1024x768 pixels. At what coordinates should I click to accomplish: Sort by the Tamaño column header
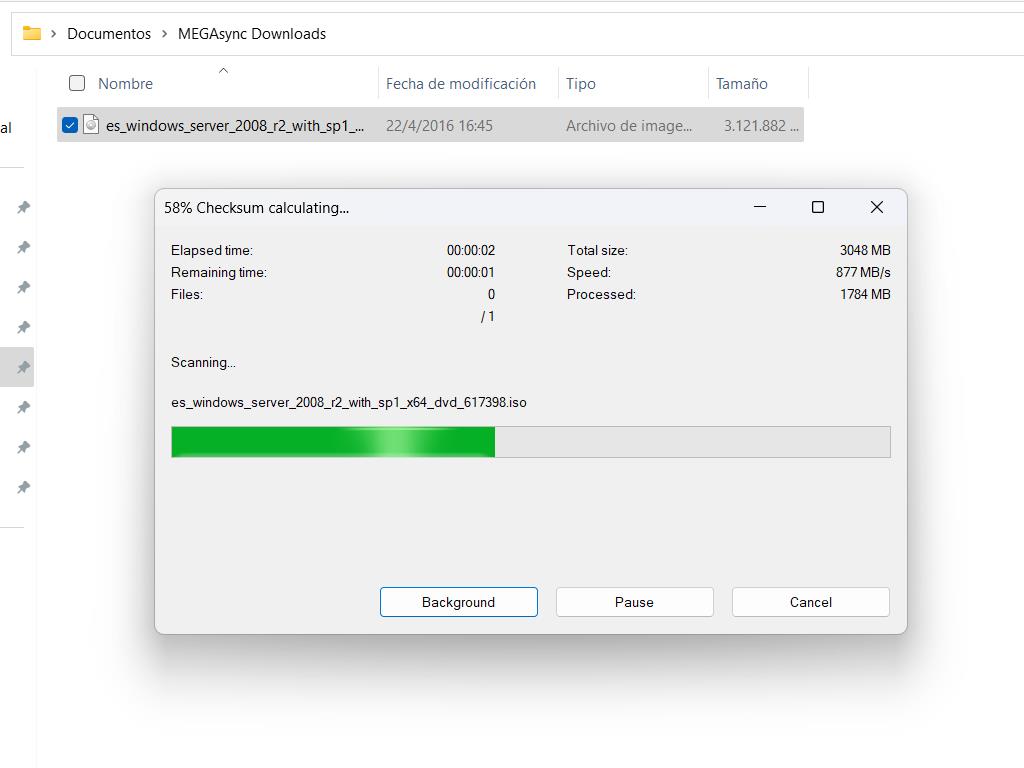pyautogui.click(x=742, y=84)
